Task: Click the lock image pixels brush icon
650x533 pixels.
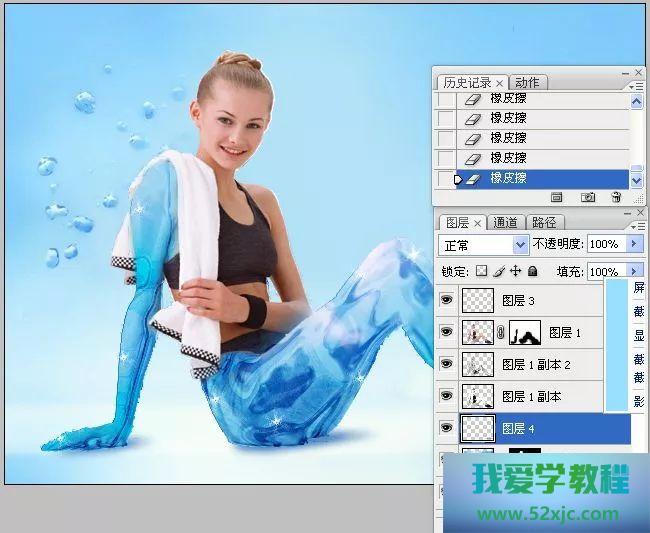Action: pos(498,271)
